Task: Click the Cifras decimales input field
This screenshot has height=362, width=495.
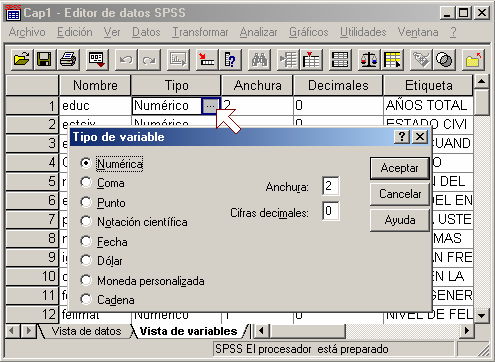Action: 331,211
